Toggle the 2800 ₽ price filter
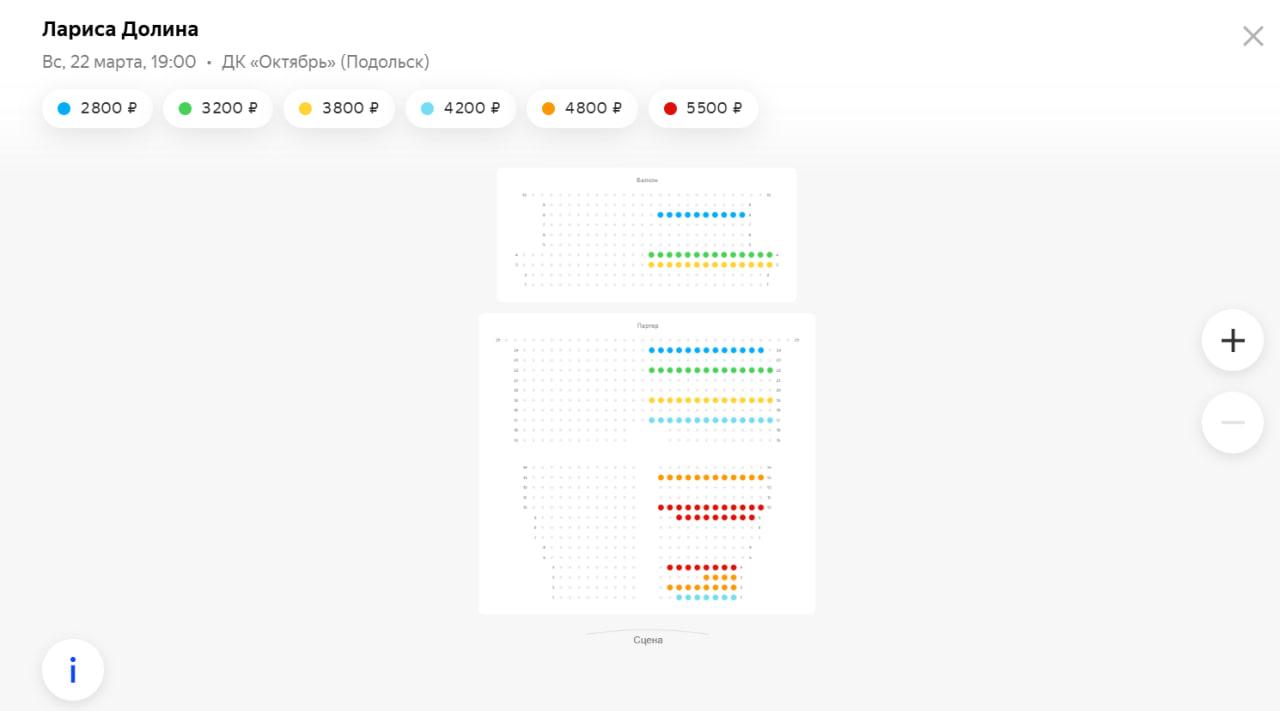 tap(97, 108)
